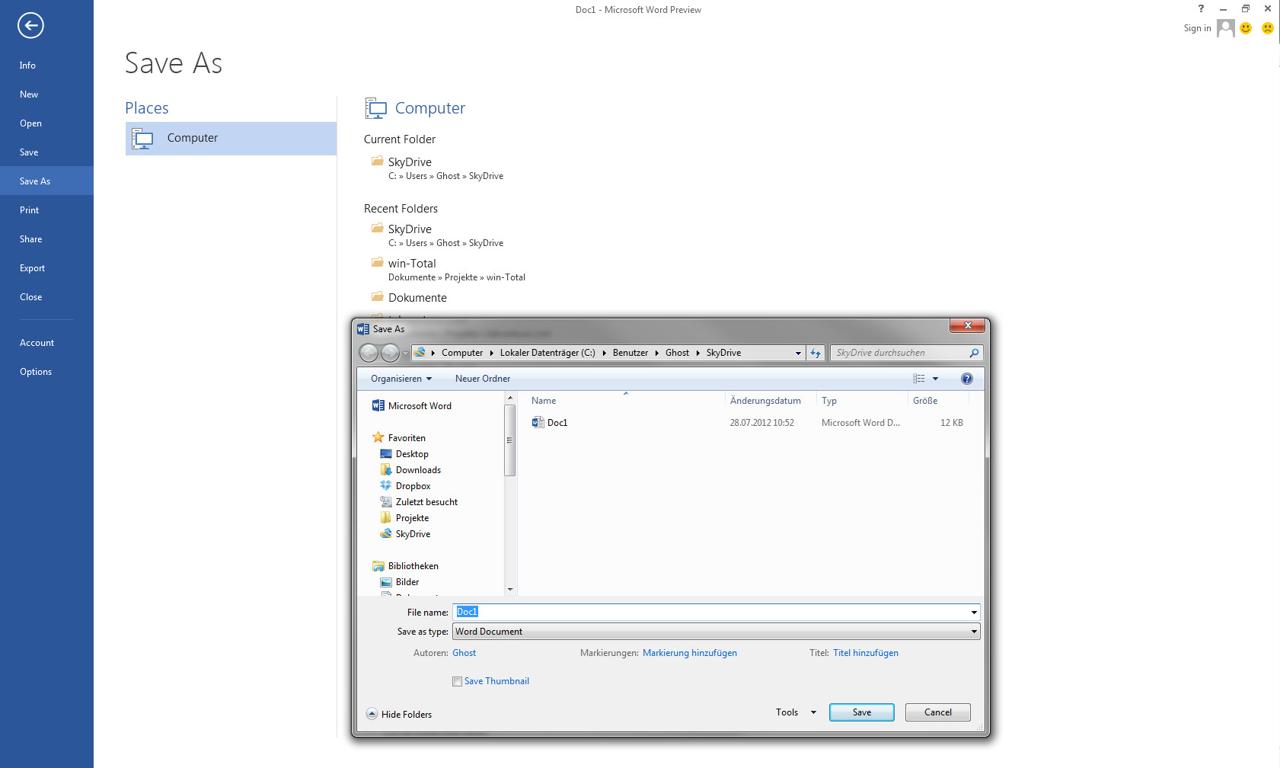Open the recent pages dropdown beside navigation arrows
Viewport: 1280px width, 768px height.
pyautogui.click(x=405, y=353)
